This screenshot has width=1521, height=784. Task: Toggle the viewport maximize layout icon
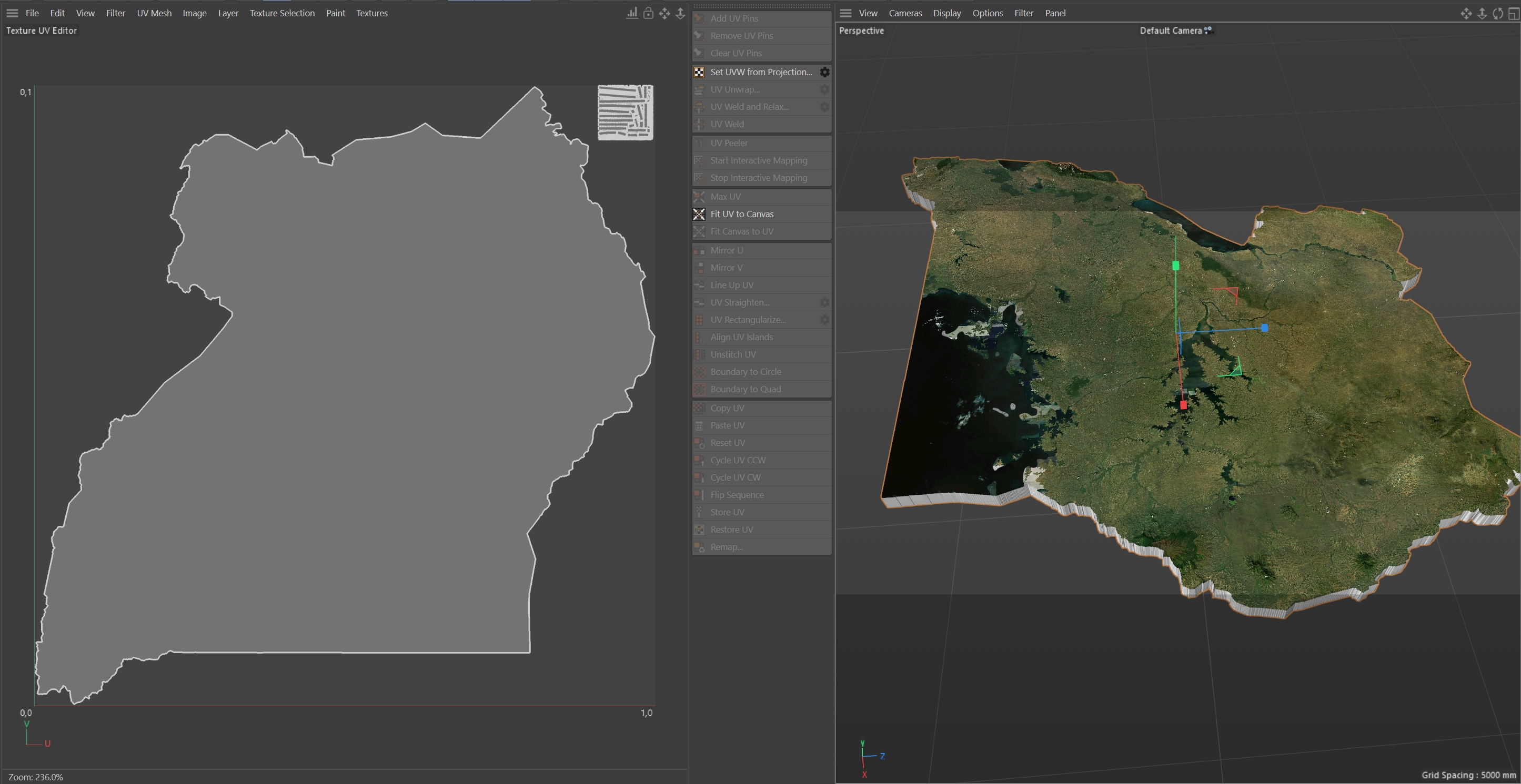coord(1513,13)
